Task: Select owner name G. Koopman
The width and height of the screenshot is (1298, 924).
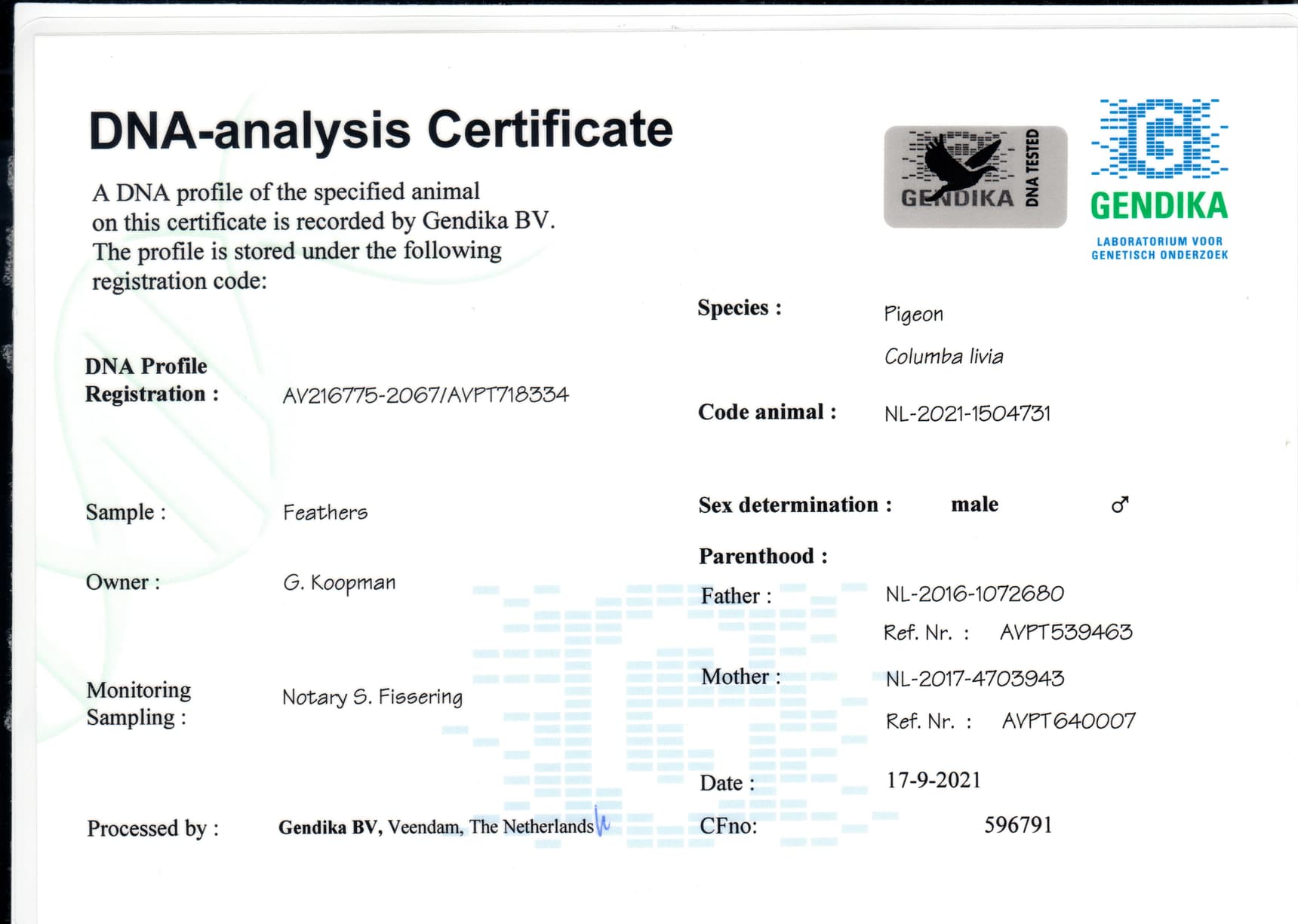Action: 339,583
